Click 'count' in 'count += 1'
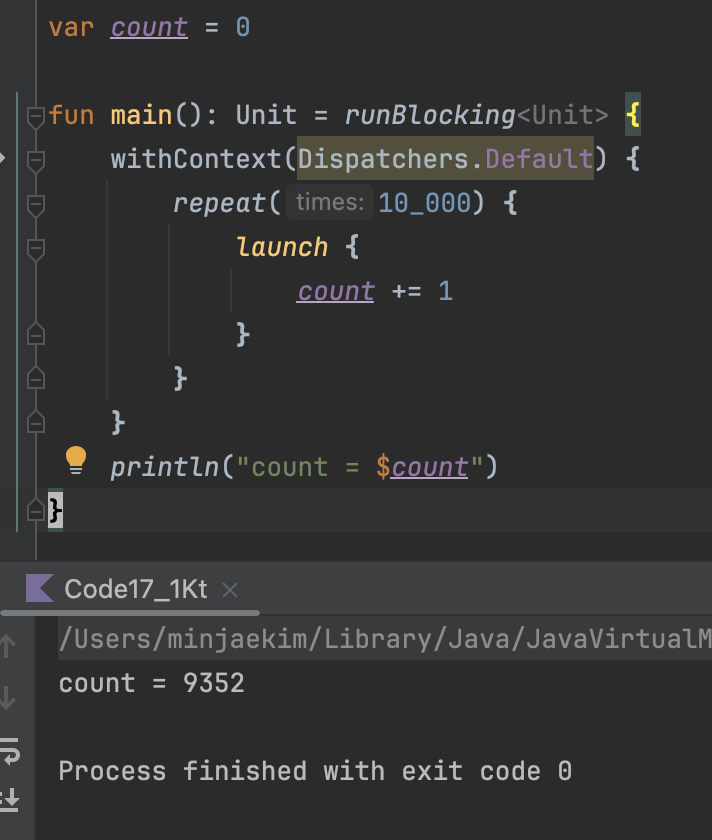The width and height of the screenshot is (712, 840). click(x=335, y=291)
